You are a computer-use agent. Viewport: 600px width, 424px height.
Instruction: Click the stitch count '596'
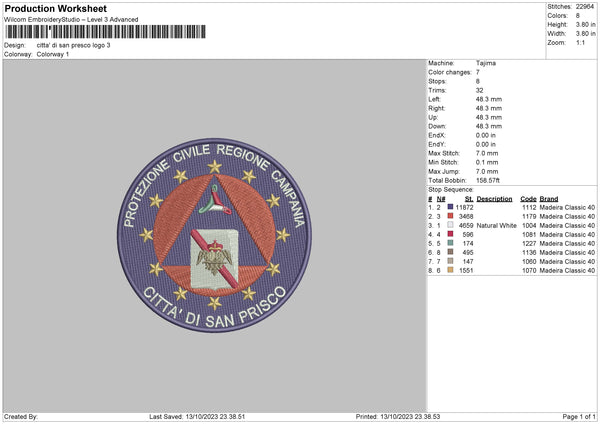point(468,235)
